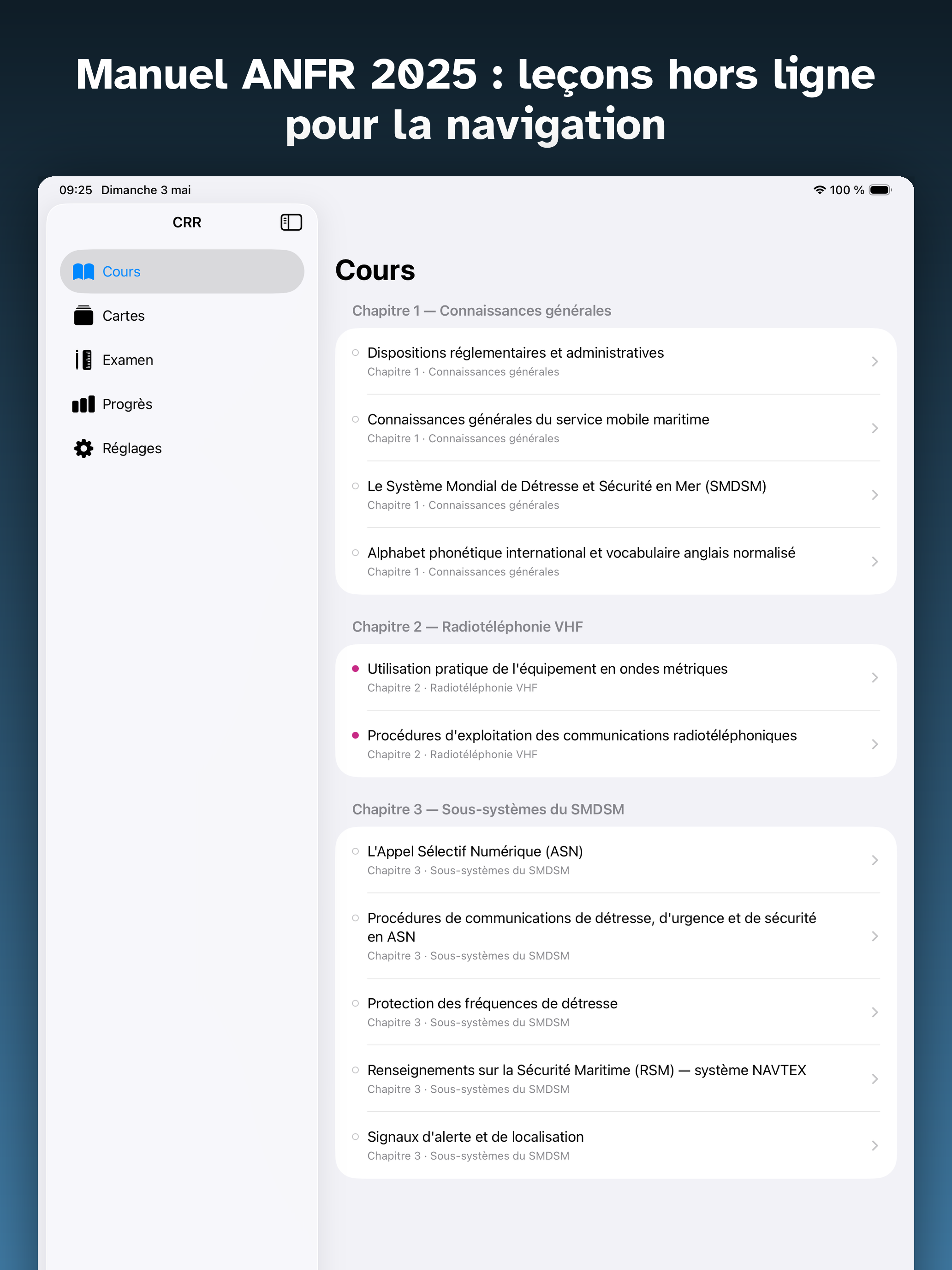Image resolution: width=952 pixels, height=1270 pixels.
Task: Click the pencil-and-ruler icon beside Examen
Action: 83,360
